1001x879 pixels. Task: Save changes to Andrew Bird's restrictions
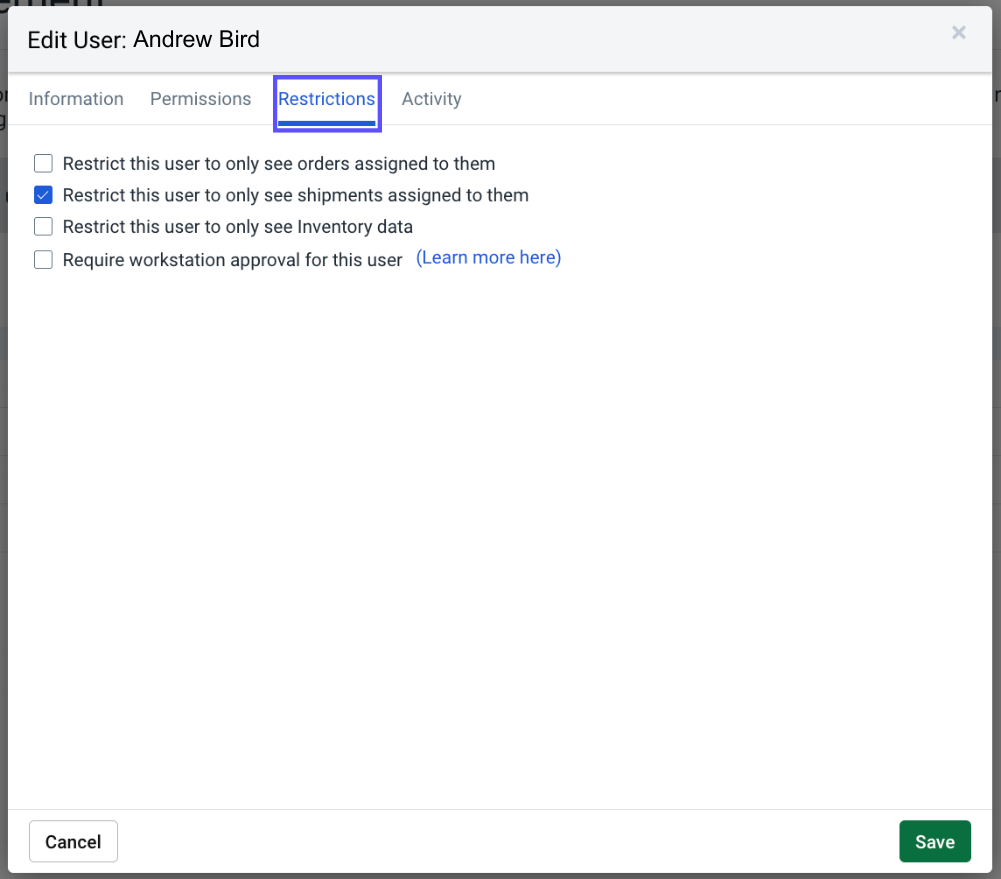pos(934,841)
